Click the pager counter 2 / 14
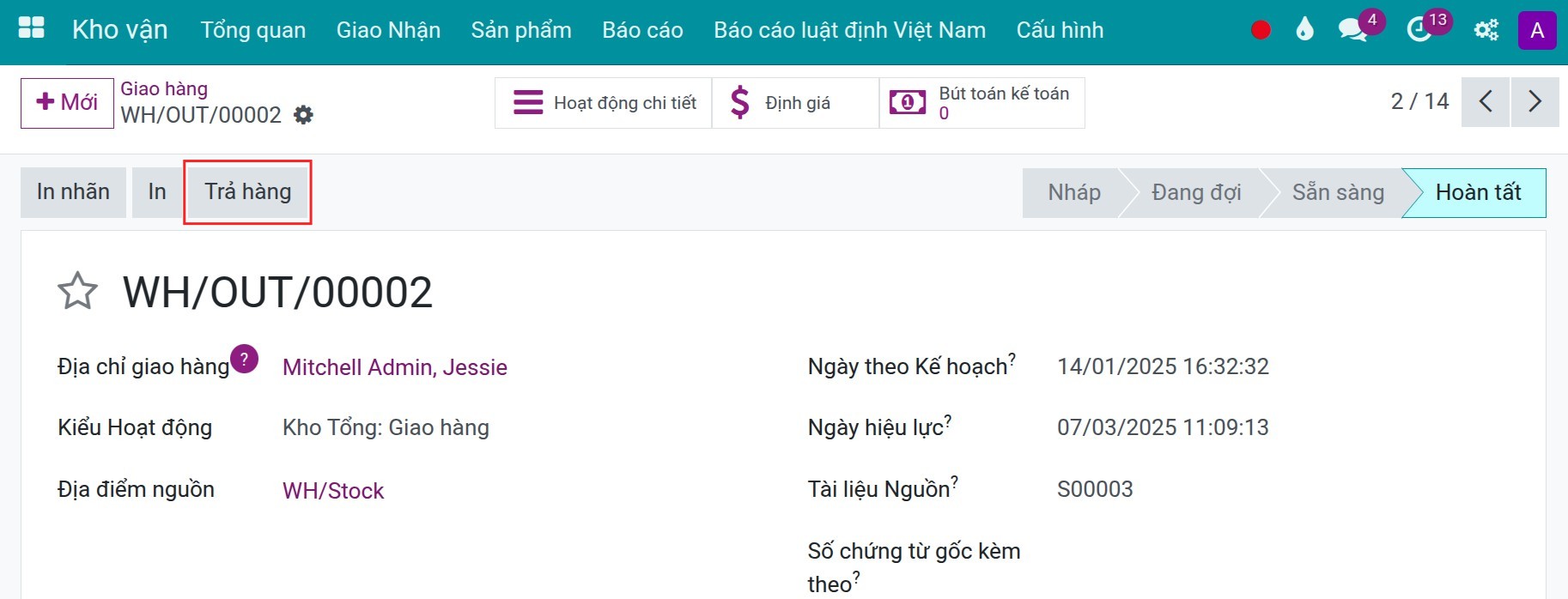 click(x=1419, y=101)
